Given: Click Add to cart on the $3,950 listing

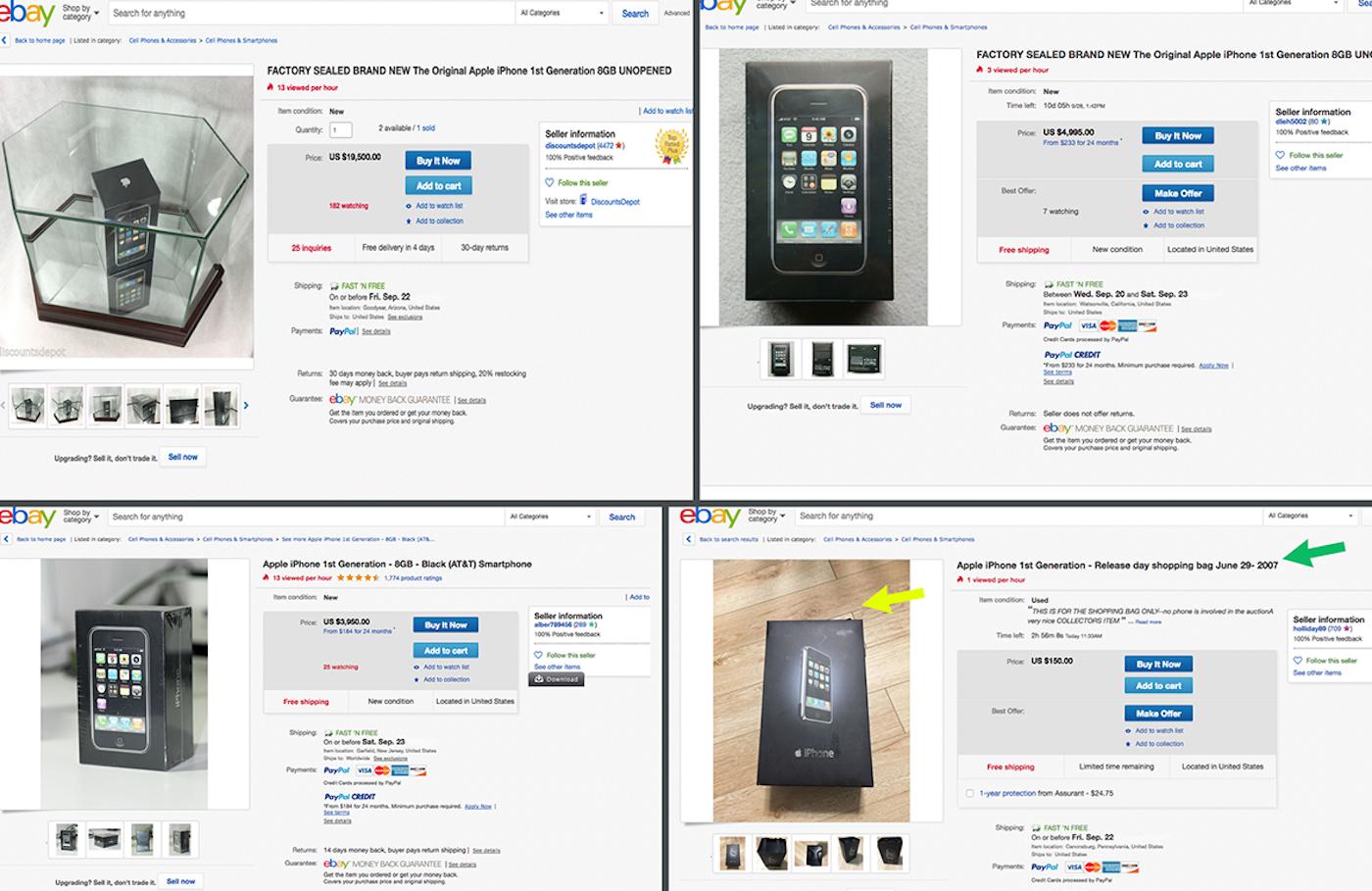Looking at the screenshot, I should pyautogui.click(x=446, y=650).
